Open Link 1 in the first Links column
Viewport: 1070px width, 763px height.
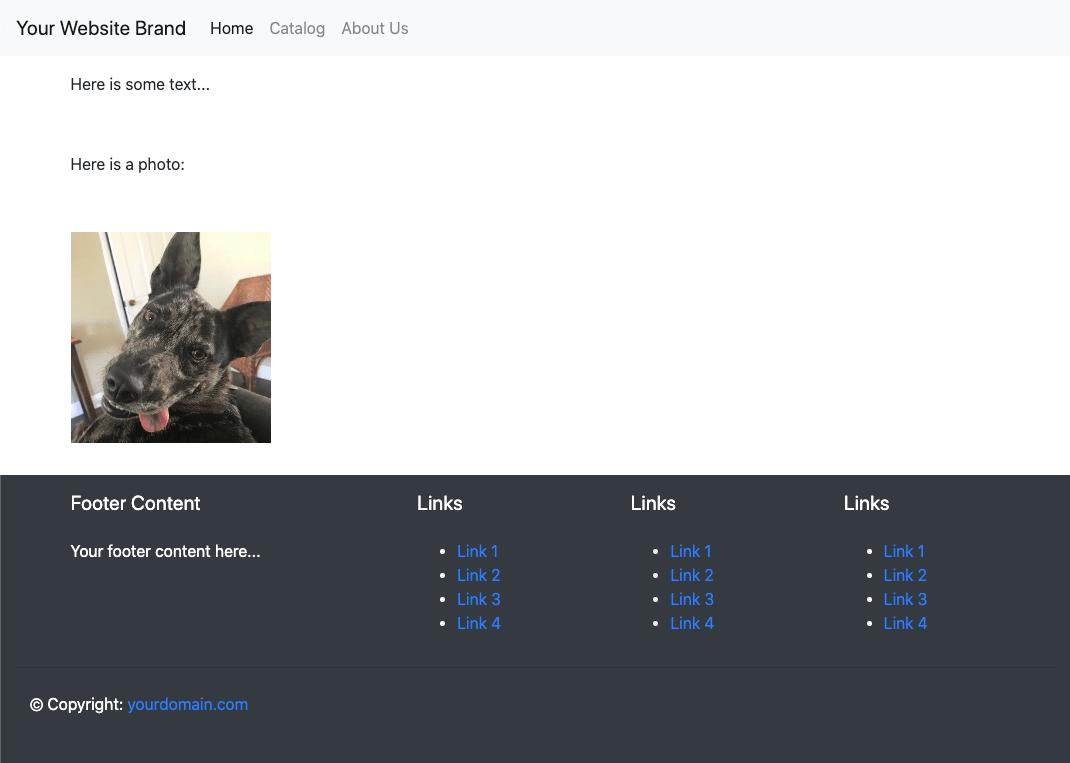[477, 551]
